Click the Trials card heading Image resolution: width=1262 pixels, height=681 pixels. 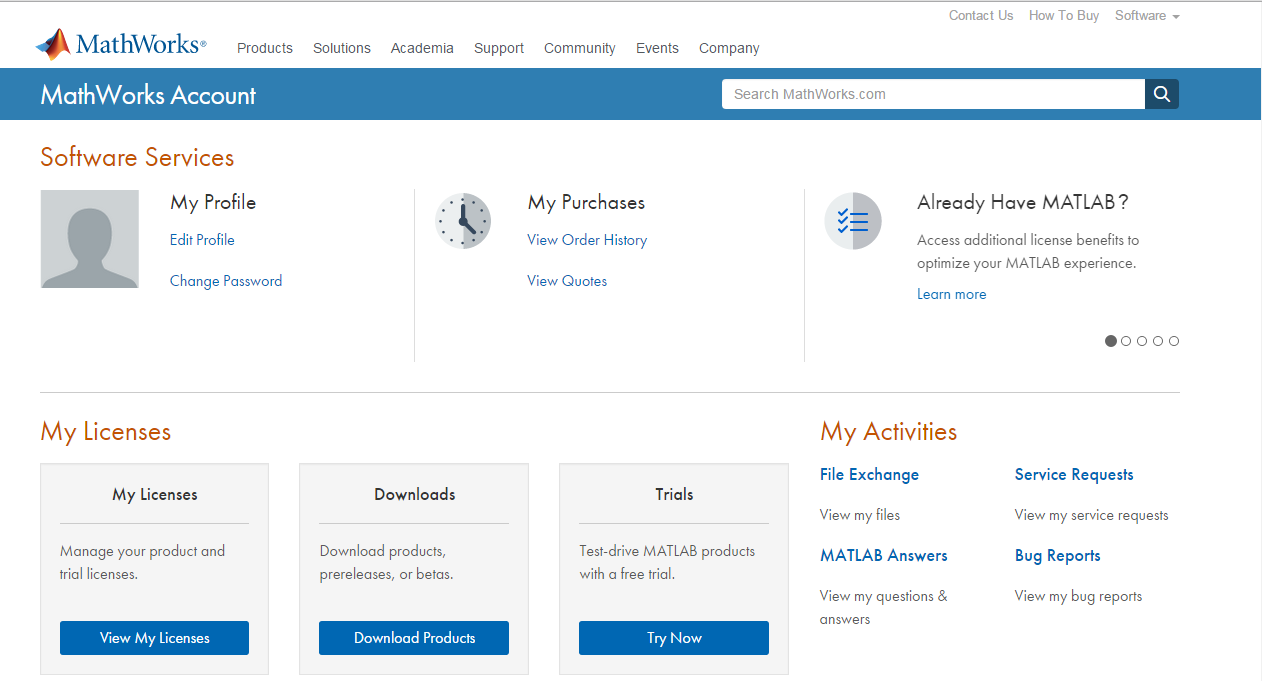click(x=674, y=494)
